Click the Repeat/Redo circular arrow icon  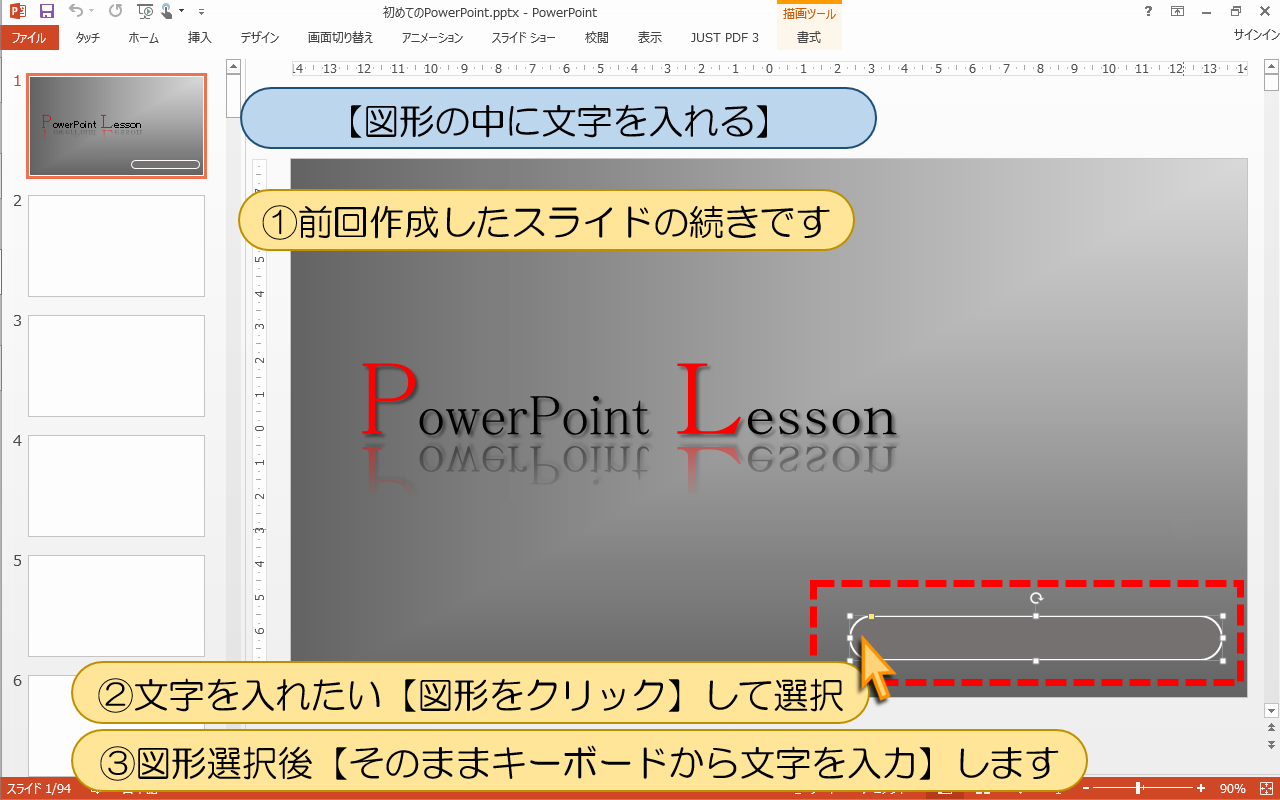(x=115, y=12)
